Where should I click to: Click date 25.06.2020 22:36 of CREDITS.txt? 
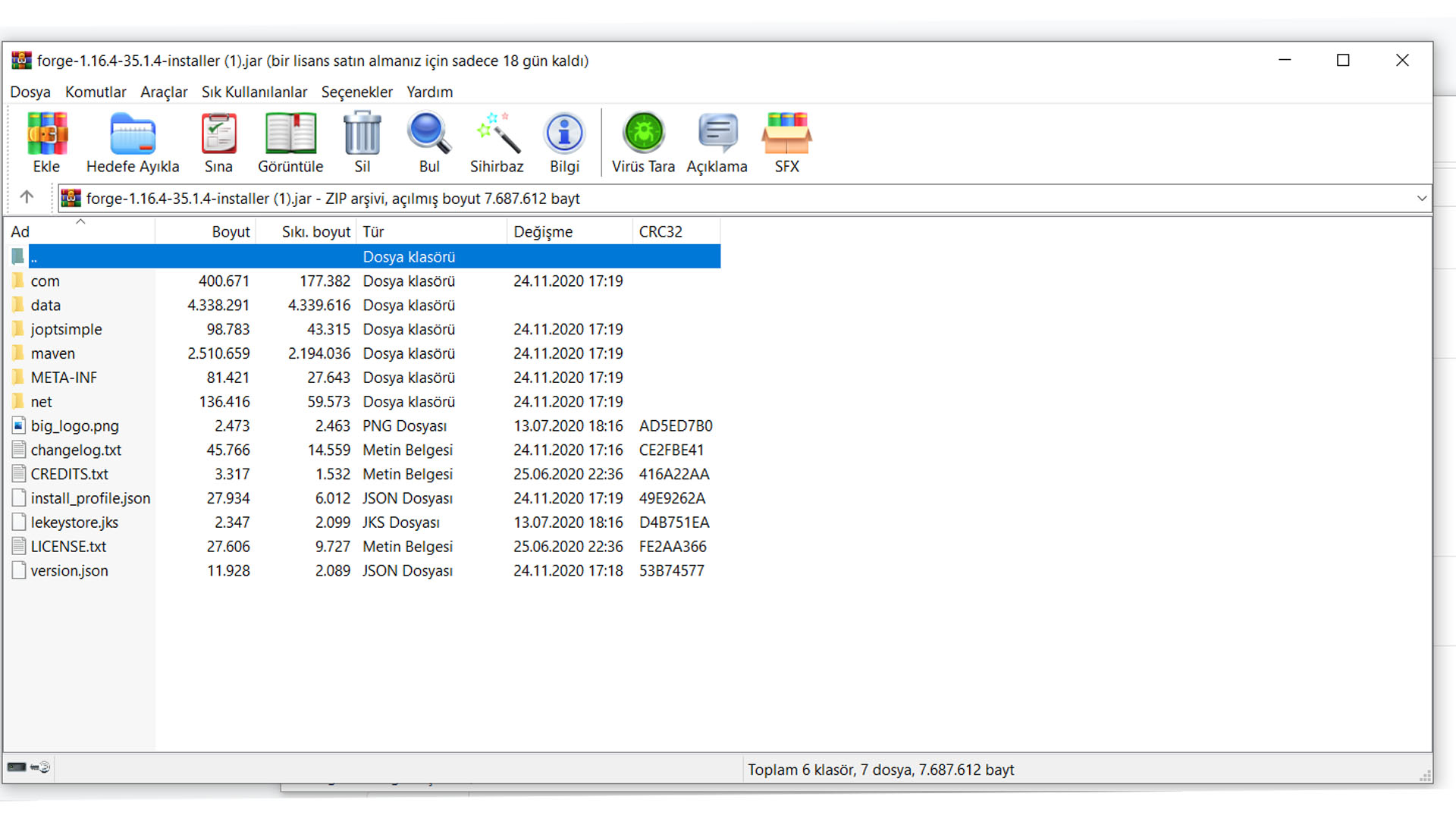pos(568,474)
